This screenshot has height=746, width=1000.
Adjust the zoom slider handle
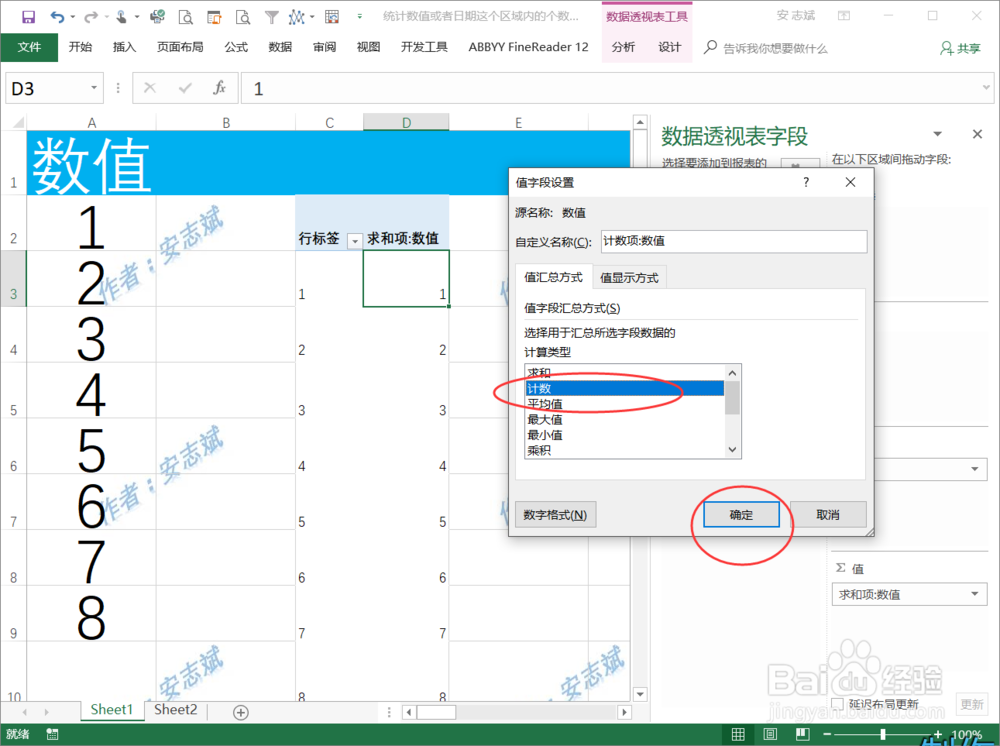(883, 735)
